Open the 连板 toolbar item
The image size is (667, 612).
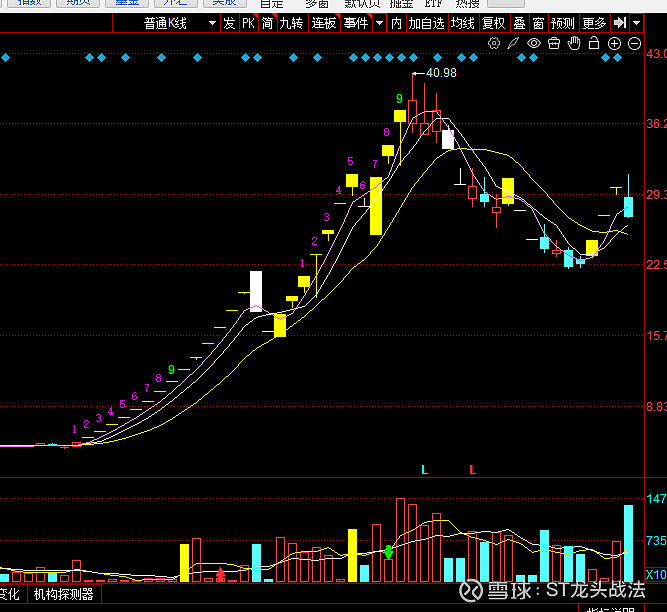323,22
